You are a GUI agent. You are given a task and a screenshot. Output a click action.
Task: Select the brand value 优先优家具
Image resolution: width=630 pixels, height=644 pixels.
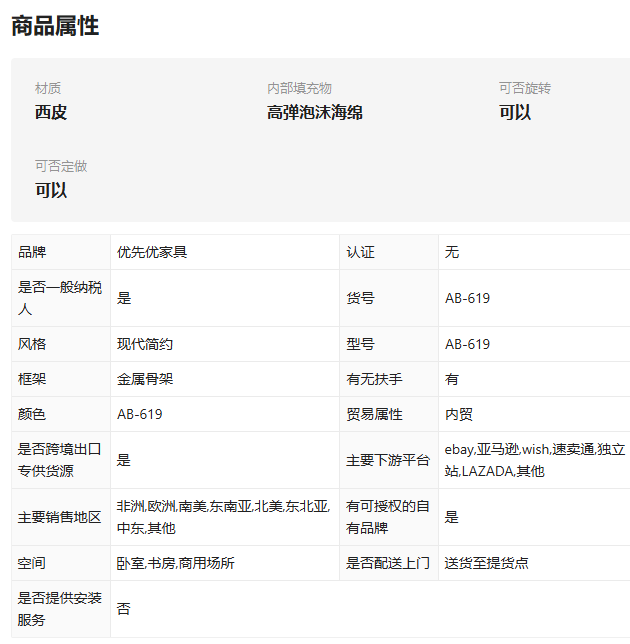tap(152, 252)
